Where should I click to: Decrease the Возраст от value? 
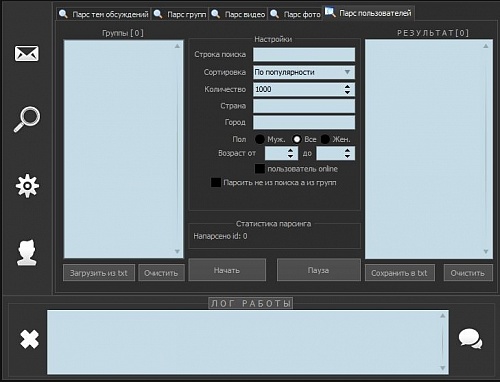290,156
